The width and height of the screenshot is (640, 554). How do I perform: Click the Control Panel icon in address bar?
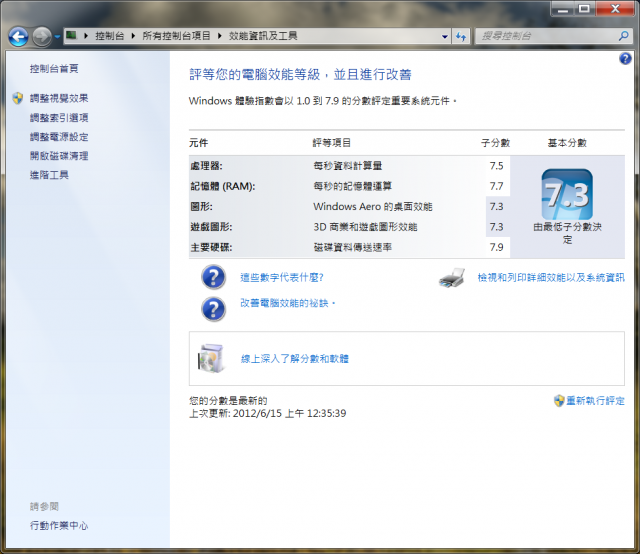[71, 36]
